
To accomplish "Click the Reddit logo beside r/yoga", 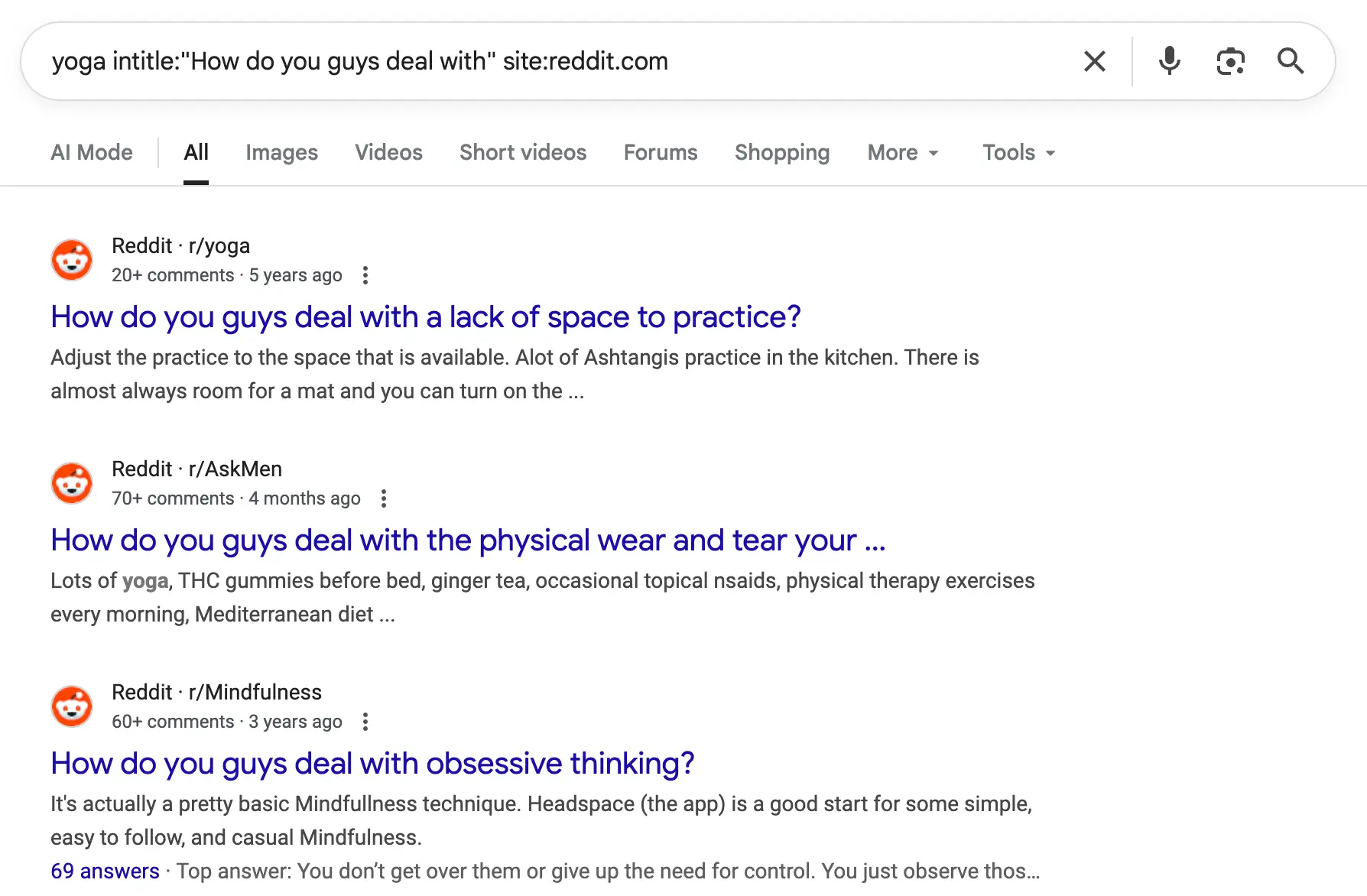I will 72,260.
